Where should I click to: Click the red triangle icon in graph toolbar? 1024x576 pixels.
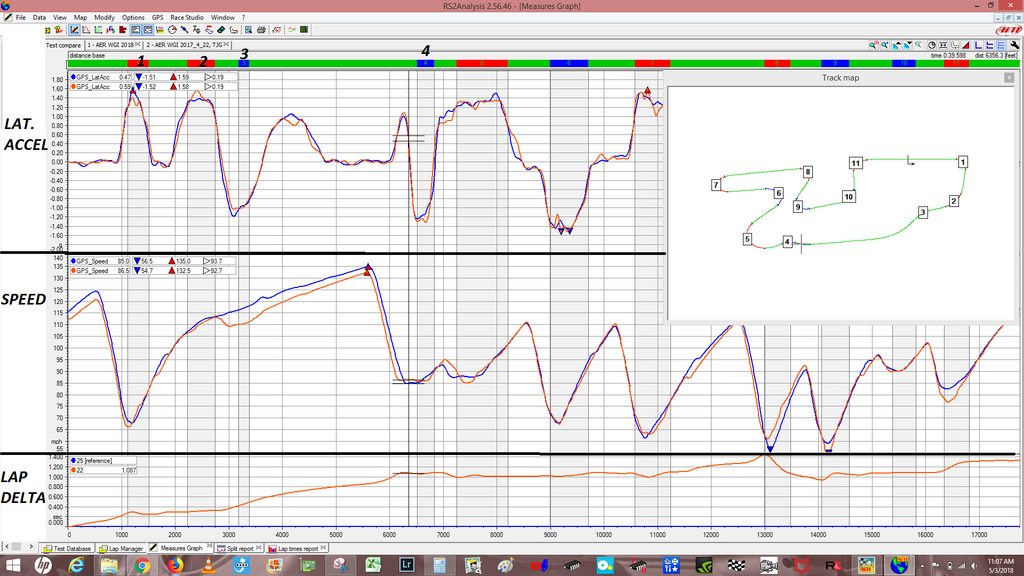click(966, 45)
